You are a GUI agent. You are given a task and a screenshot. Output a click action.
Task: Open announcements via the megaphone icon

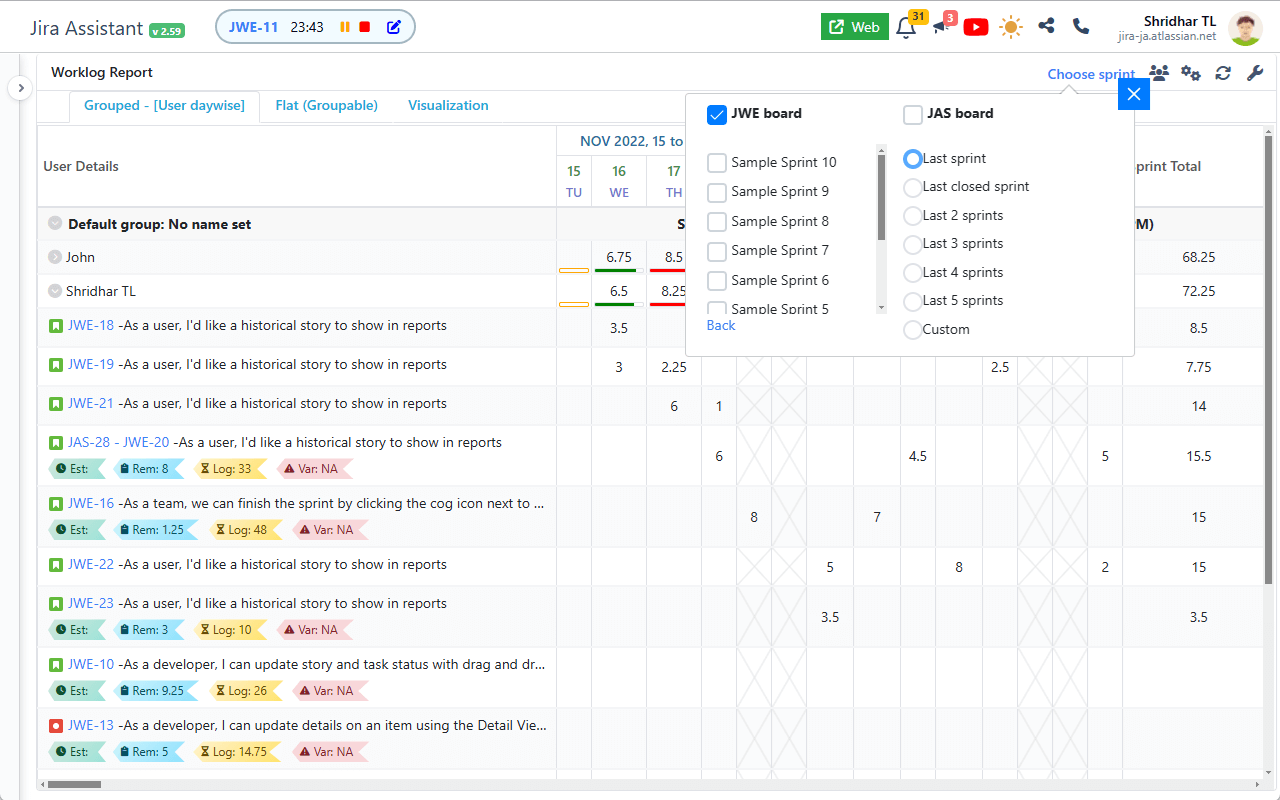[939, 27]
